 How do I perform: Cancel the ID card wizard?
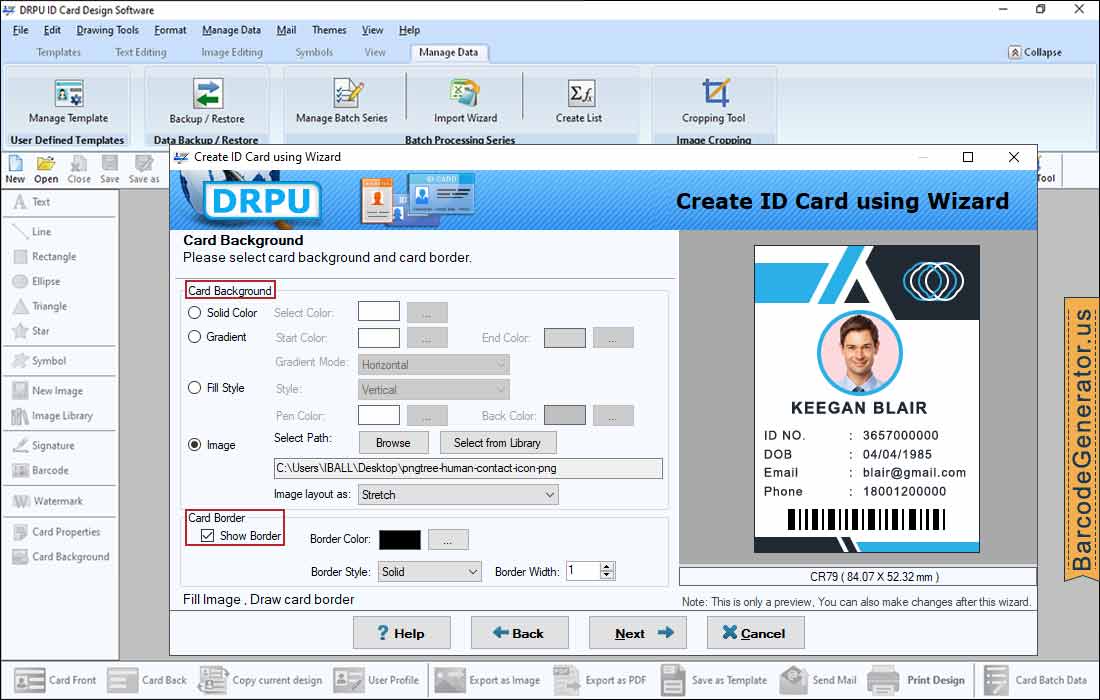(x=756, y=633)
